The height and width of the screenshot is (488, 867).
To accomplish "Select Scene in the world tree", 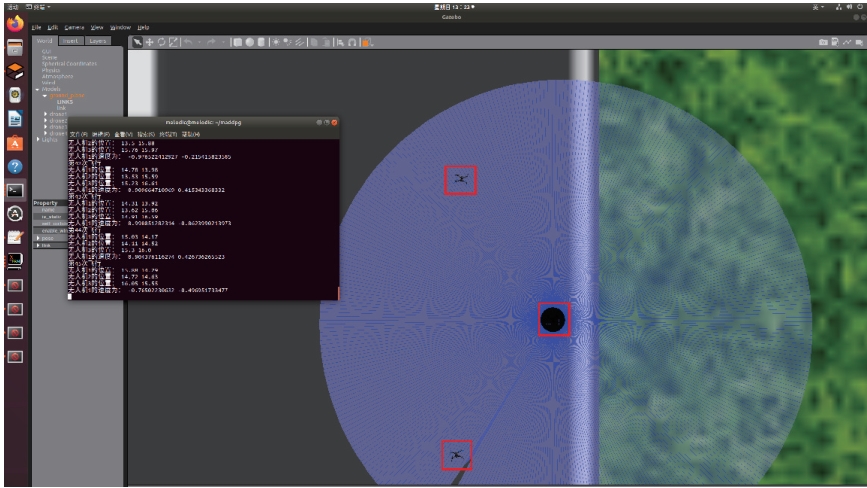I will [x=49, y=57].
